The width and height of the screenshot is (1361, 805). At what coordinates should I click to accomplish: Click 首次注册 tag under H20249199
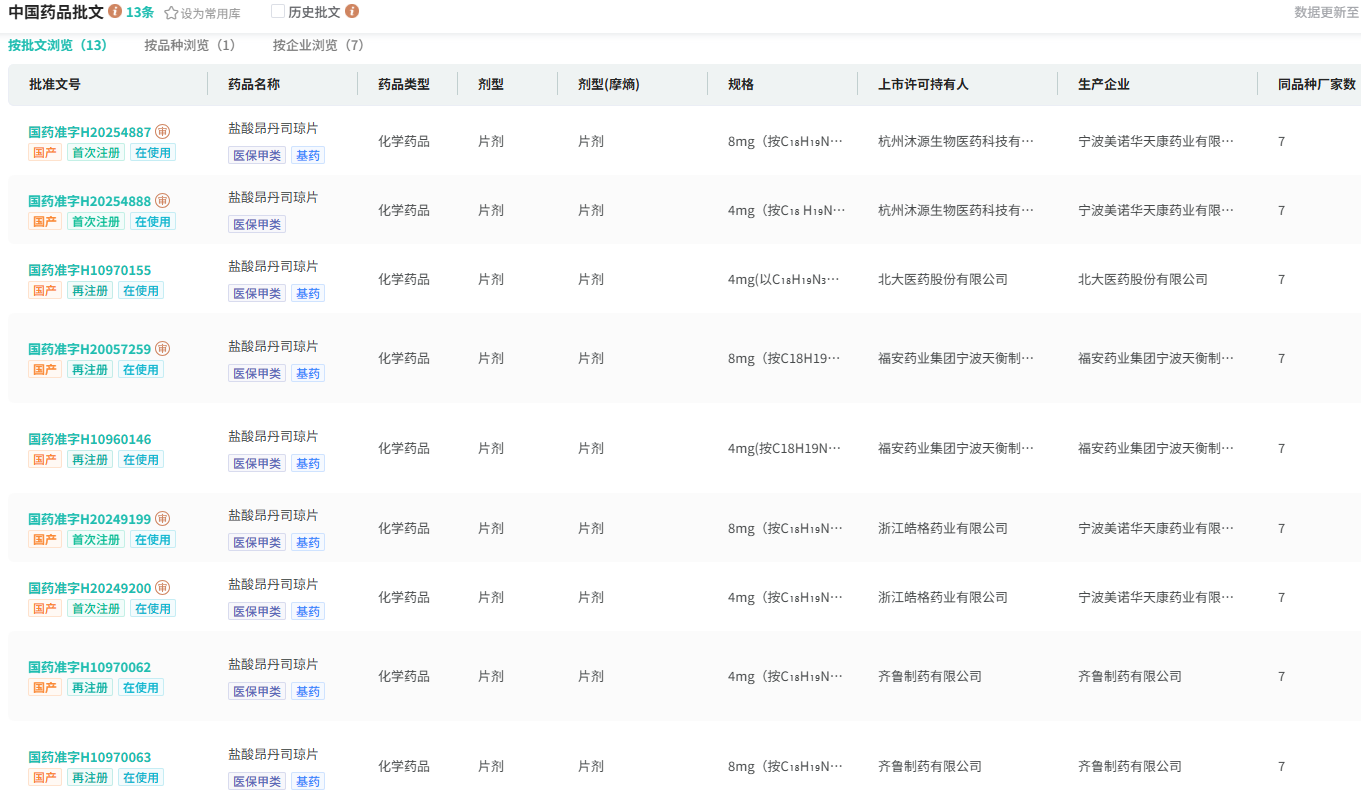tap(95, 540)
